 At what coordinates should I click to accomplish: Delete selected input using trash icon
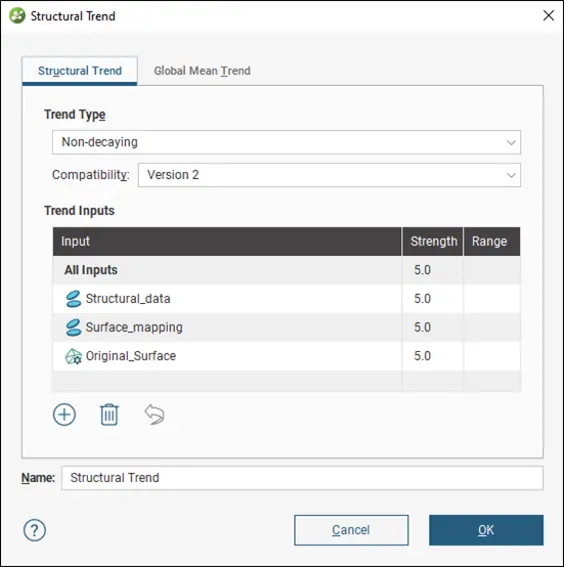click(x=109, y=414)
